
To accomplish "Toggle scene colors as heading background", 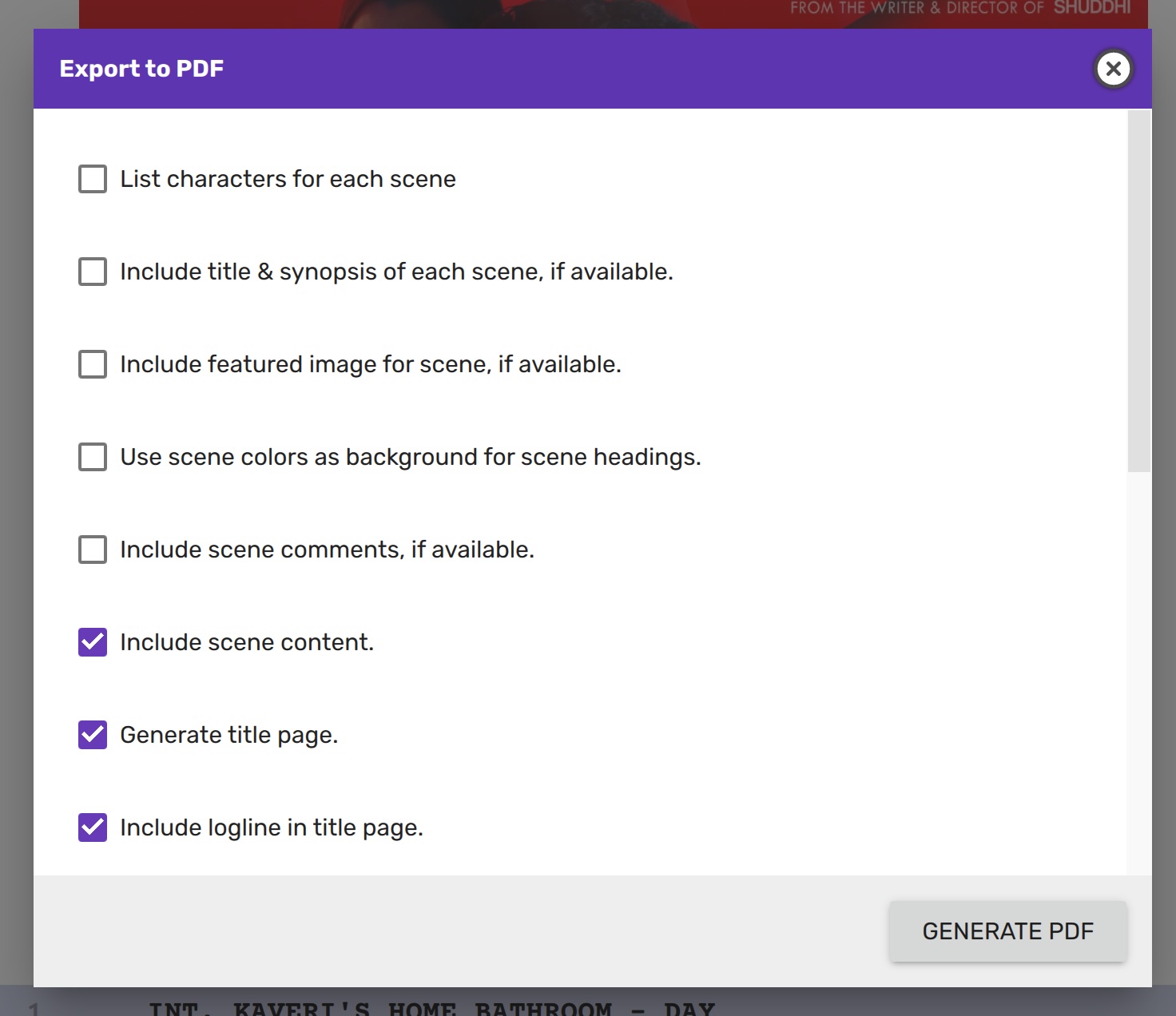I will 93,457.
